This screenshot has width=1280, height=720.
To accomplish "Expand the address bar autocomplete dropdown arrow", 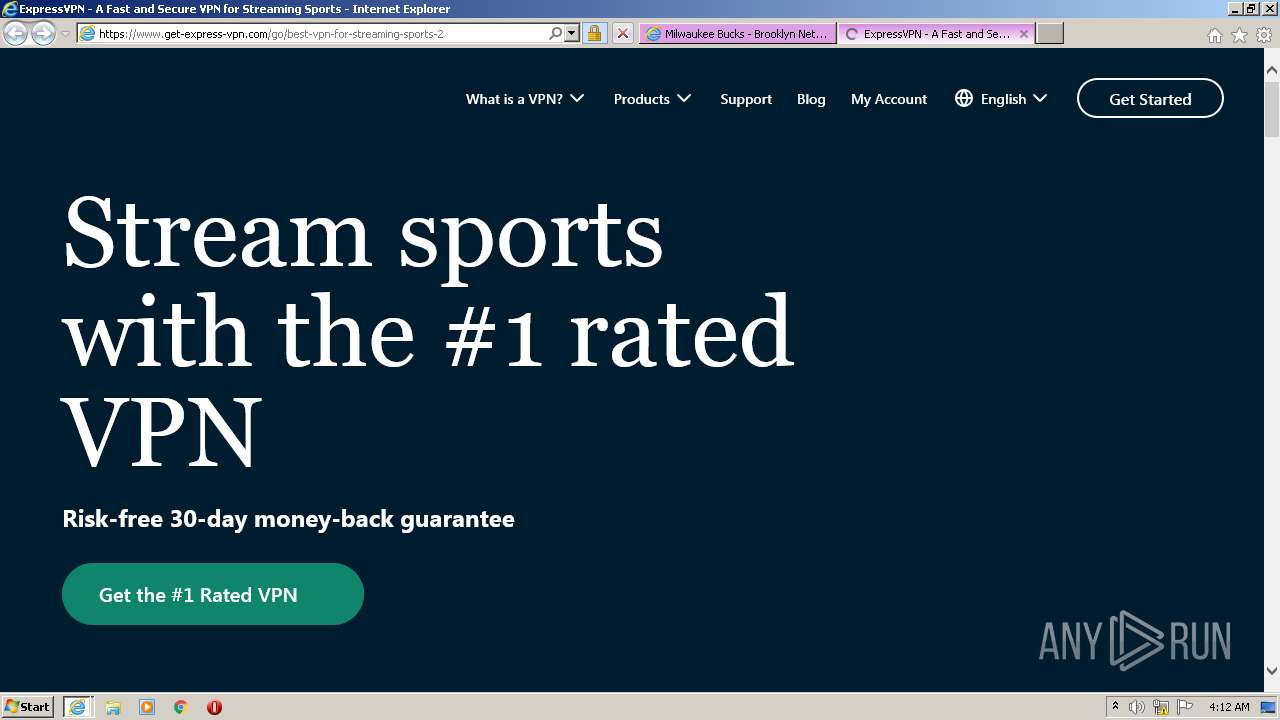I will [572, 33].
